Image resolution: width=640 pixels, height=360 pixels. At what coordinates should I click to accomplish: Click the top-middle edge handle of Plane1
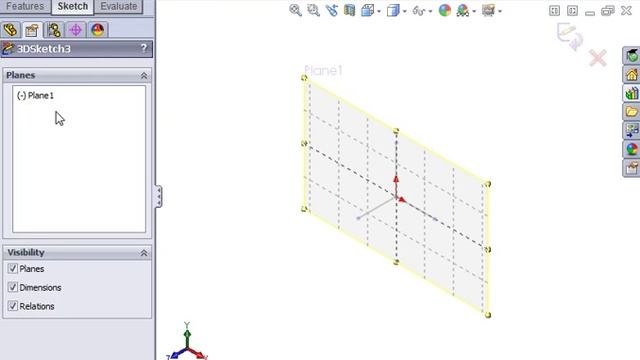click(396, 131)
